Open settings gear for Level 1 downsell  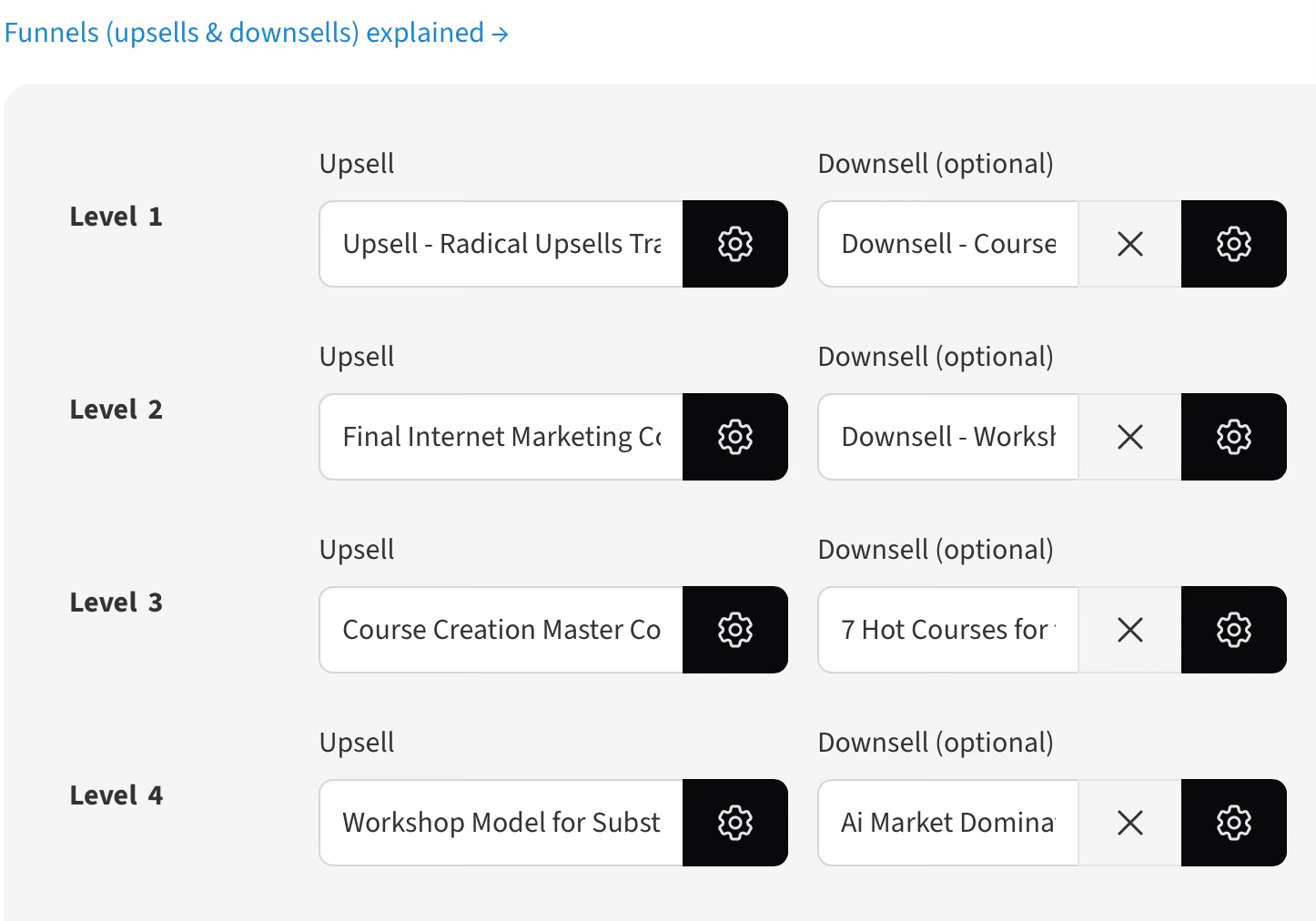point(1233,244)
